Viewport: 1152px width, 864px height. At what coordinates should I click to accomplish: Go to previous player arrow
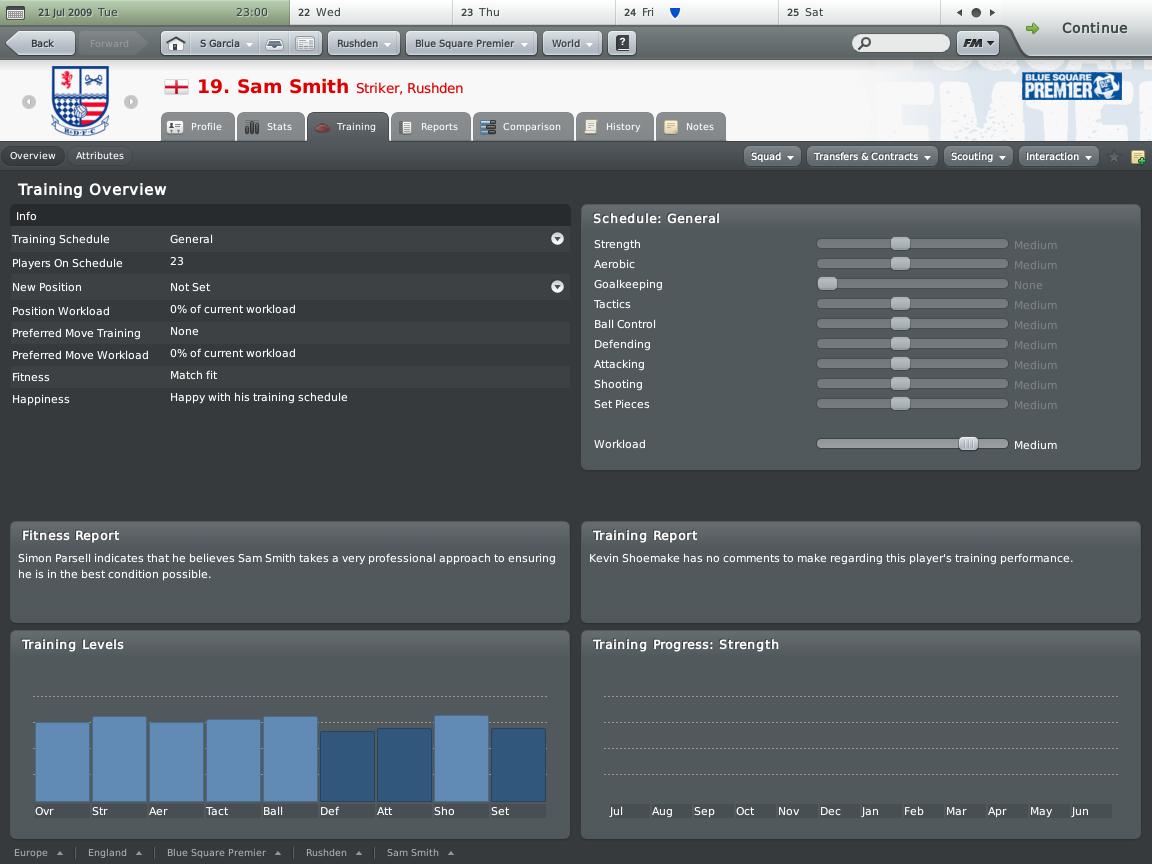point(29,101)
